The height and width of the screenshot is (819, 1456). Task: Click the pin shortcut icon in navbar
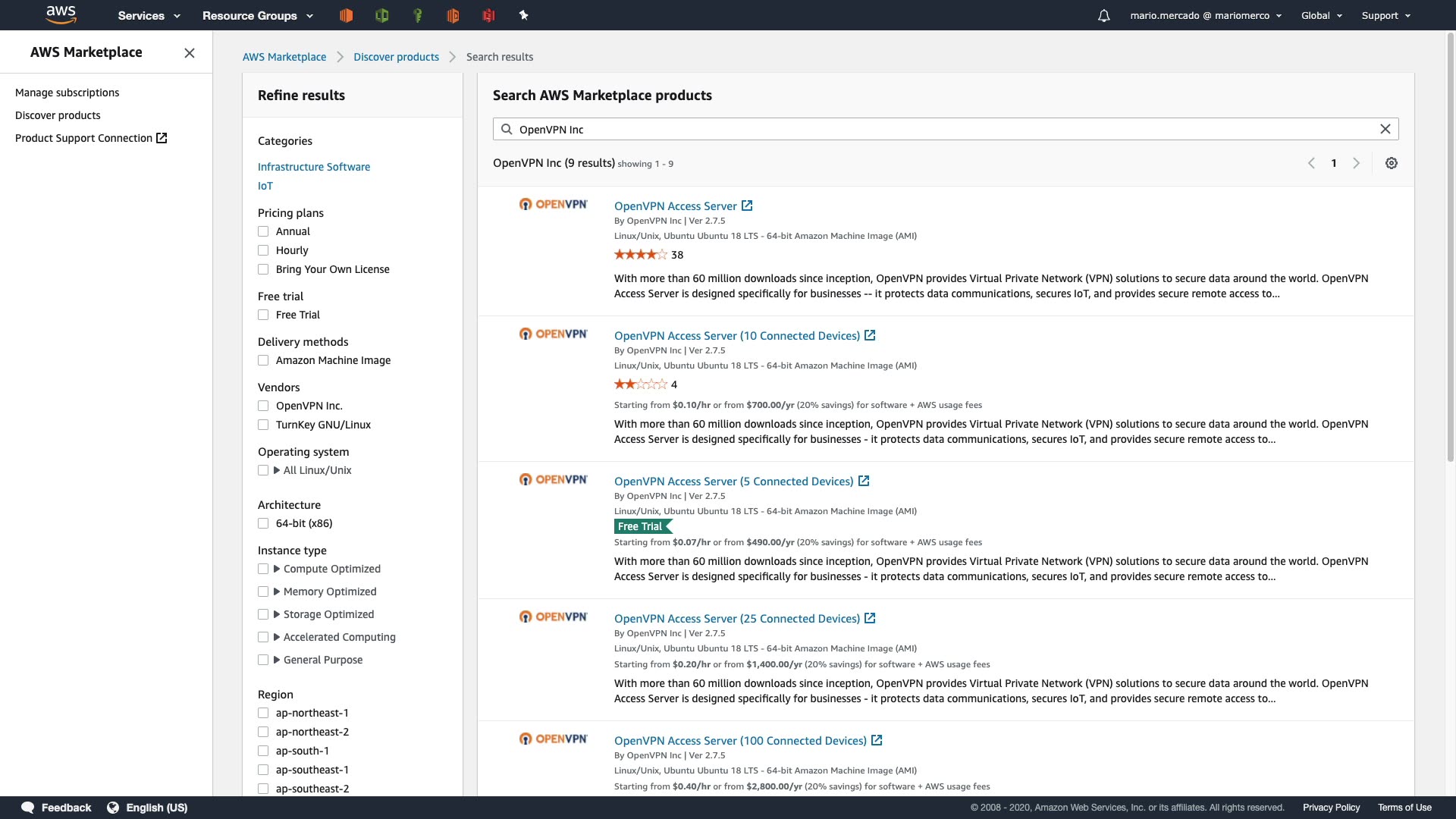[x=523, y=15]
